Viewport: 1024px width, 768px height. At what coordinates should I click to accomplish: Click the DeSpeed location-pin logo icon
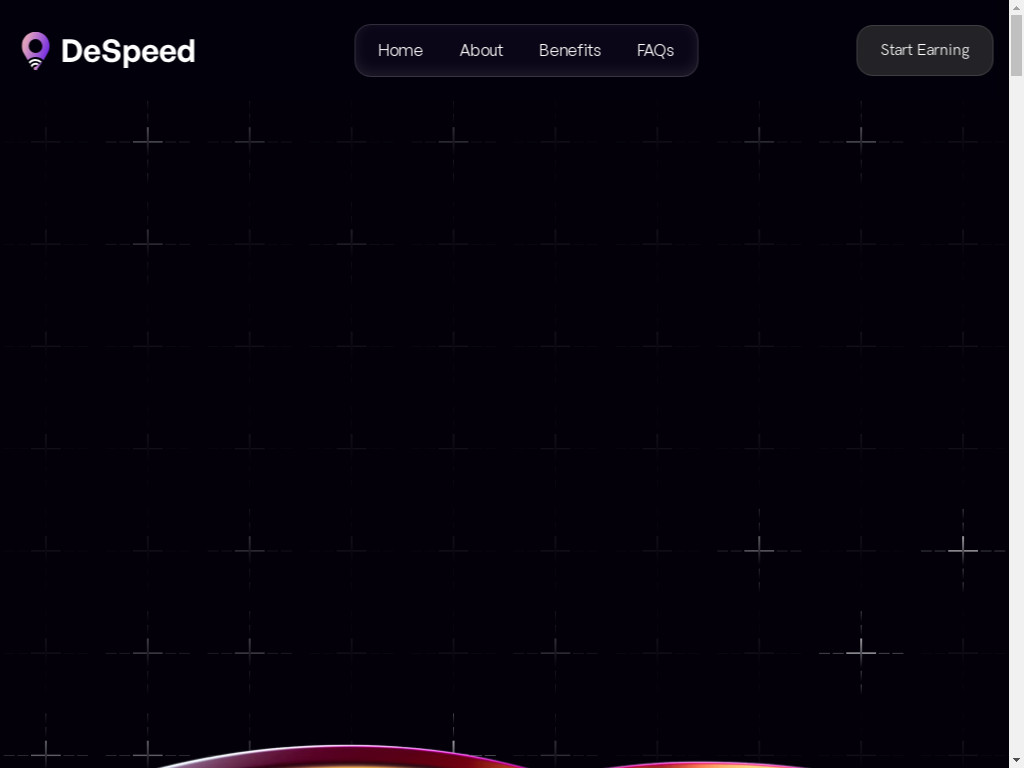tap(35, 50)
